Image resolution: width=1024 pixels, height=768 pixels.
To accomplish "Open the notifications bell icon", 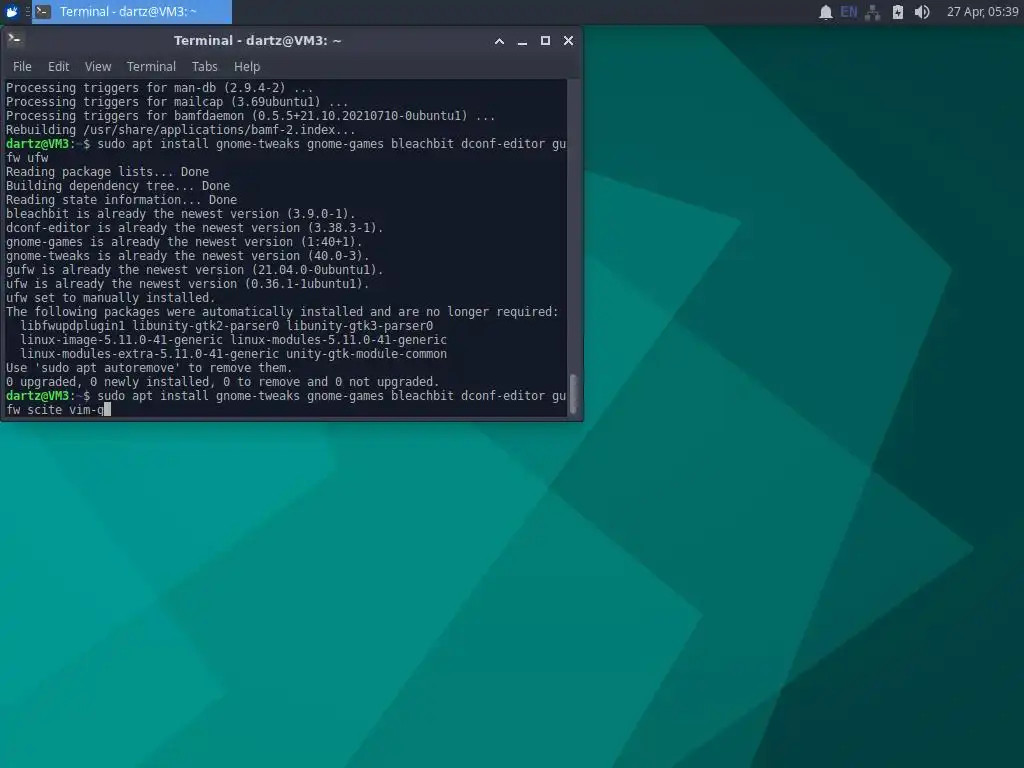I will tap(825, 12).
